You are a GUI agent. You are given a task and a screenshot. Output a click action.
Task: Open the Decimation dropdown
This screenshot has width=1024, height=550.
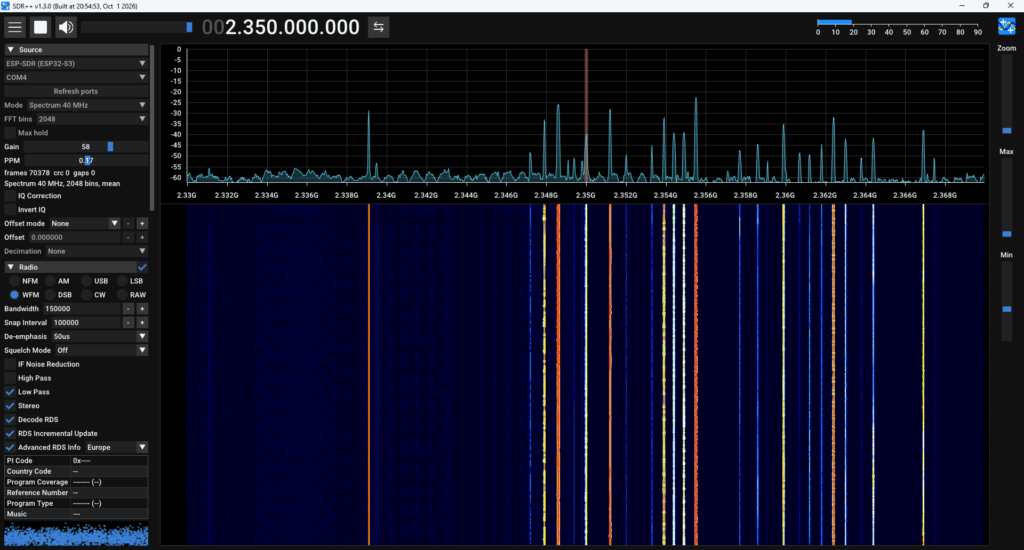pos(97,251)
